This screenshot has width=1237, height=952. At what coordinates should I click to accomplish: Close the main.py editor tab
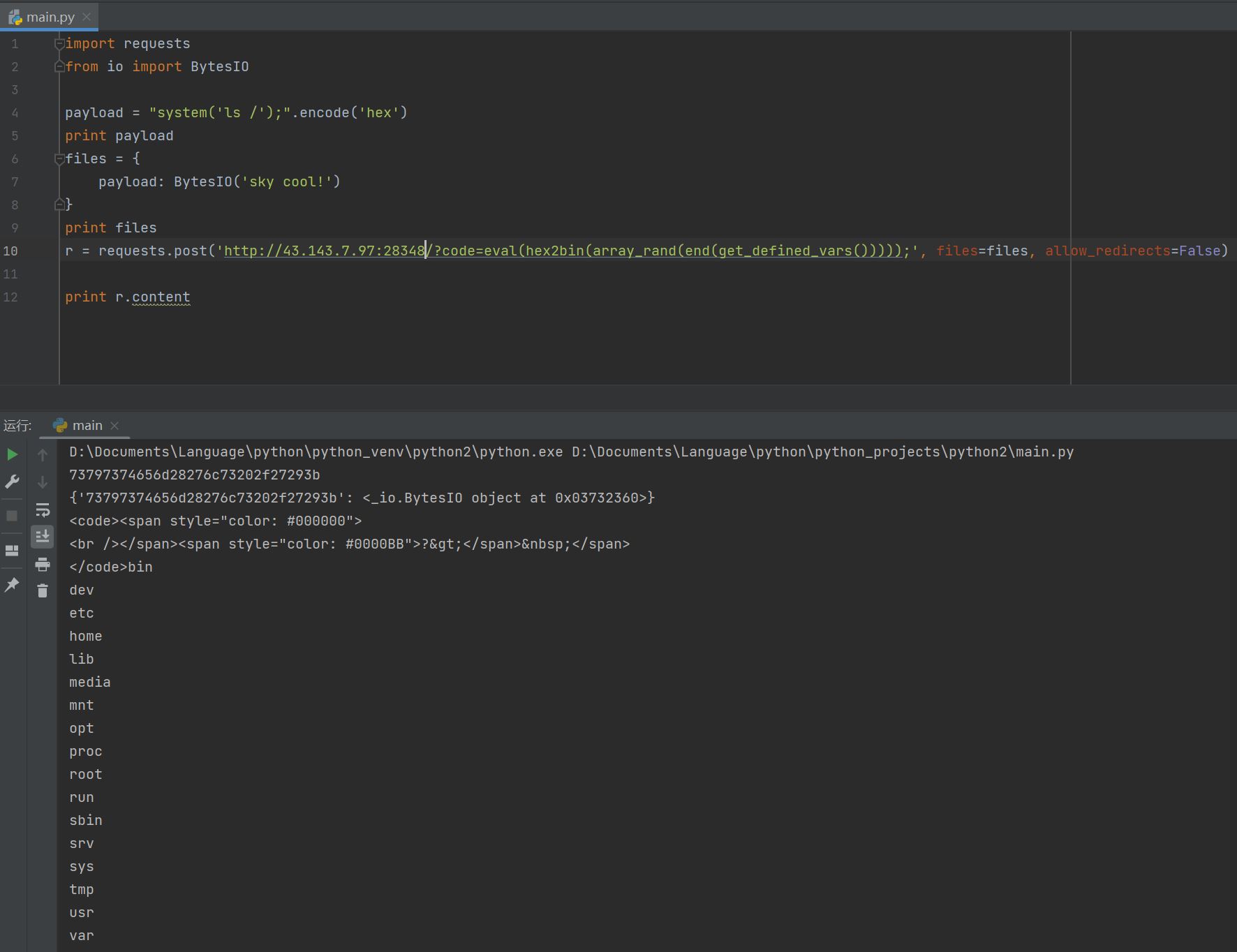87,17
